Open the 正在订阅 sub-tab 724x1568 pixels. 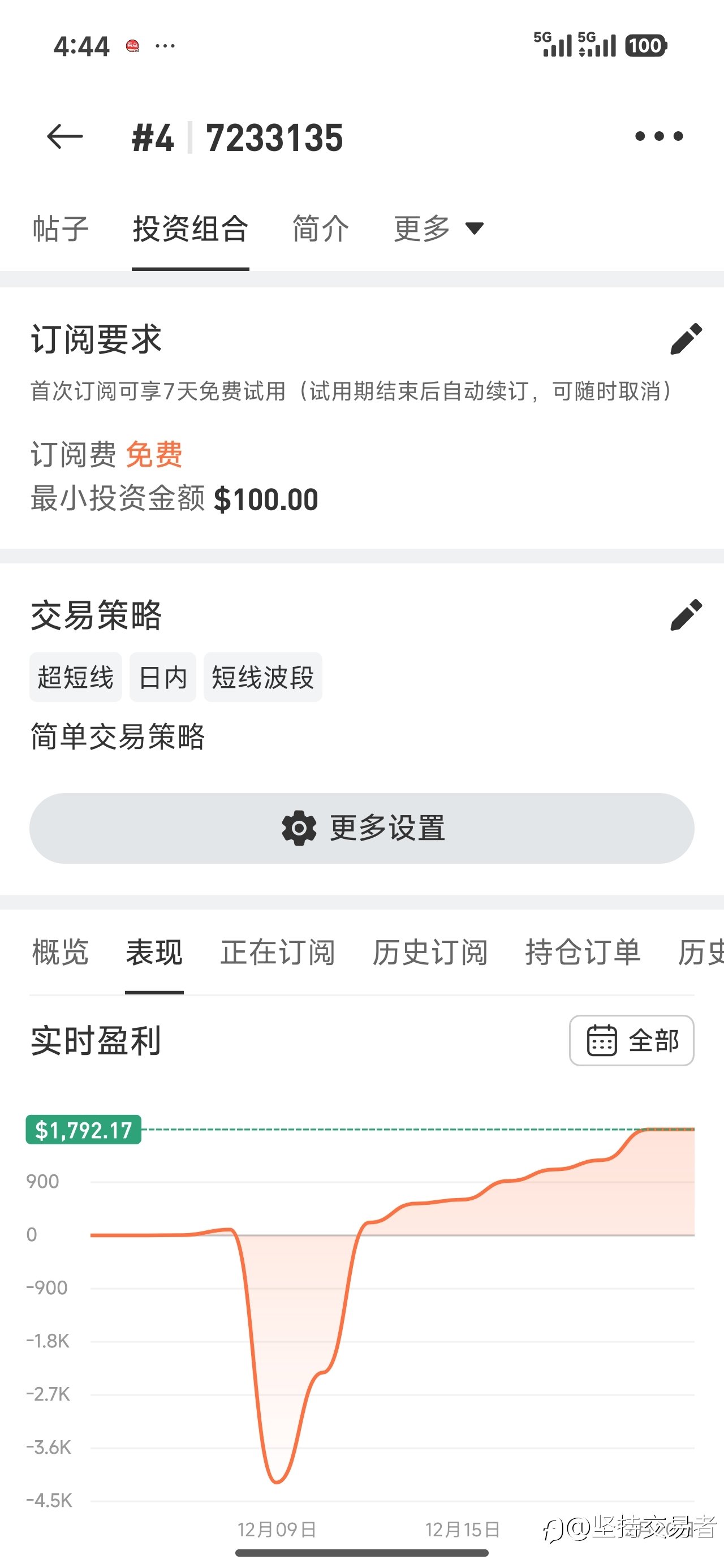pos(278,952)
